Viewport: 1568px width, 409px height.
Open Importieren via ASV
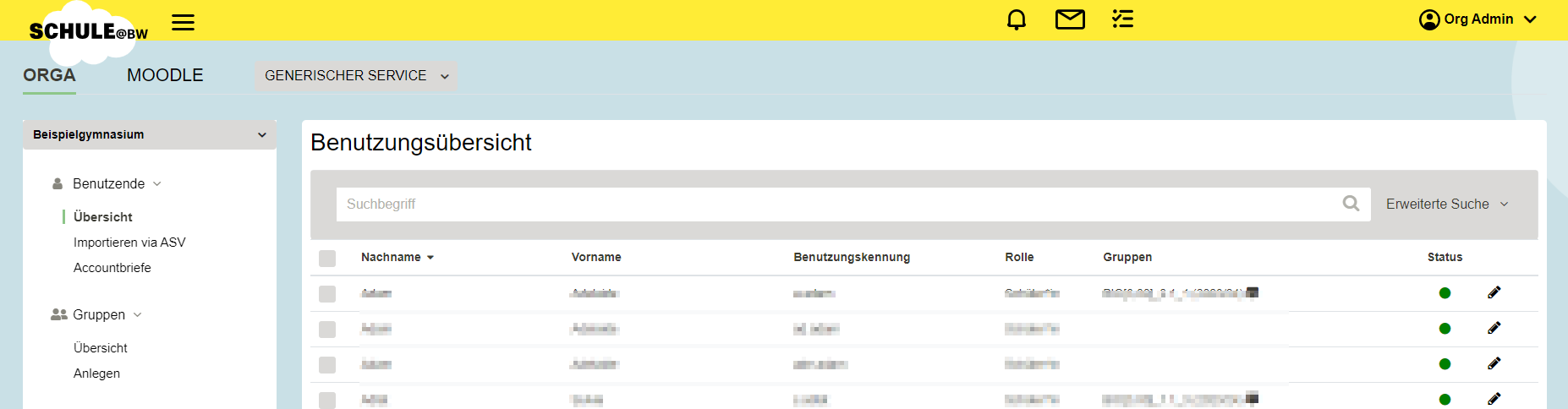(129, 242)
